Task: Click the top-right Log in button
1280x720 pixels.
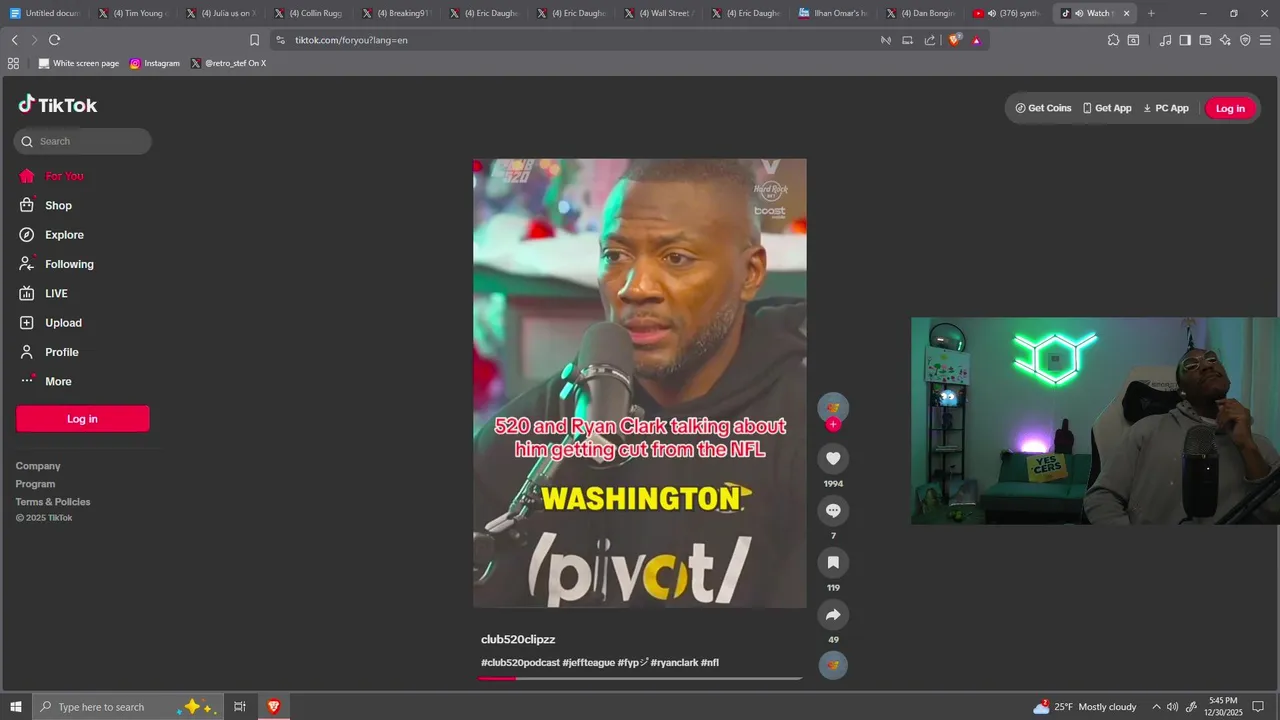Action: (1230, 108)
